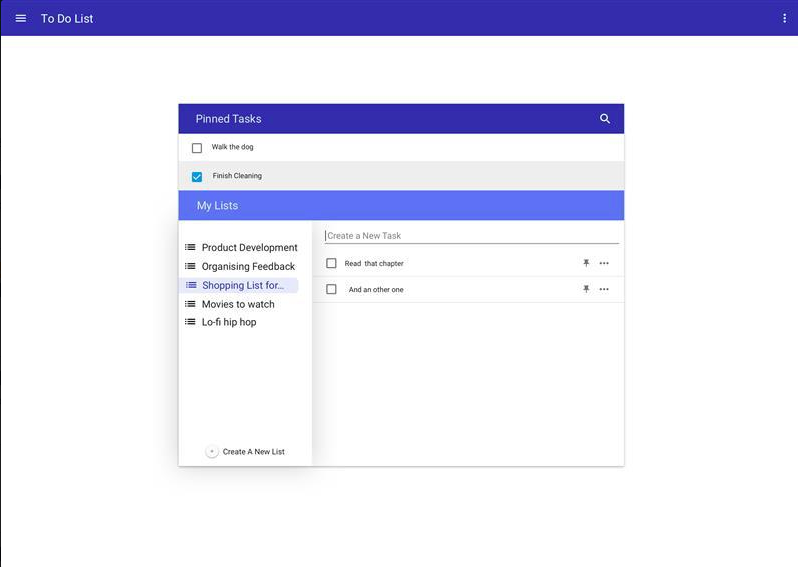
Task: Click the 'Pinned Tasks' header title
Action: click(229, 119)
